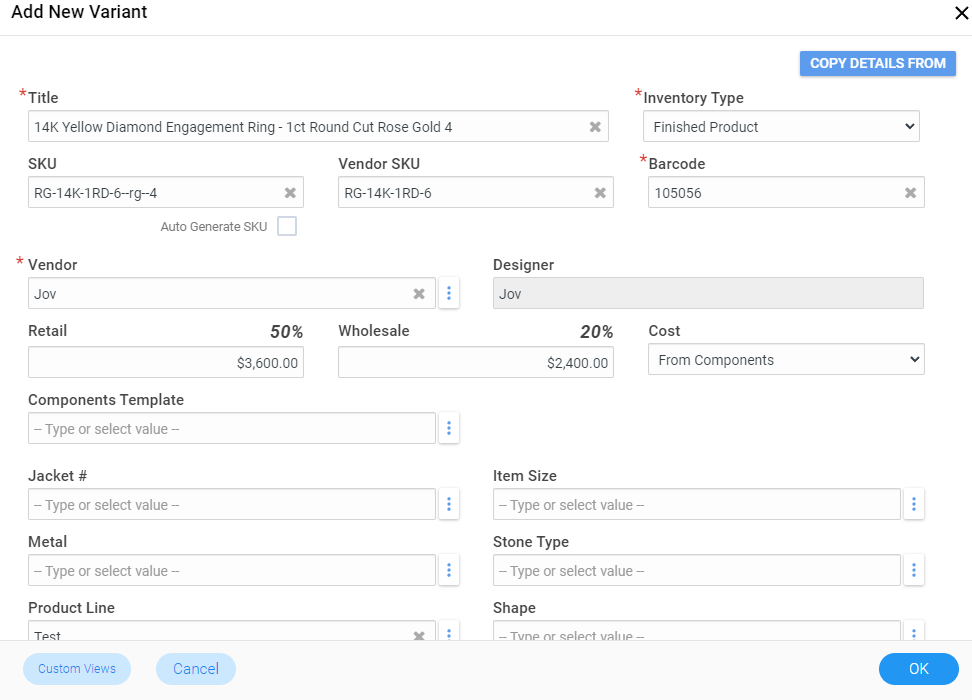Clear the Vendor SKU field
The width and height of the screenshot is (972, 700).
pyautogui.click(x=600, y=193)
